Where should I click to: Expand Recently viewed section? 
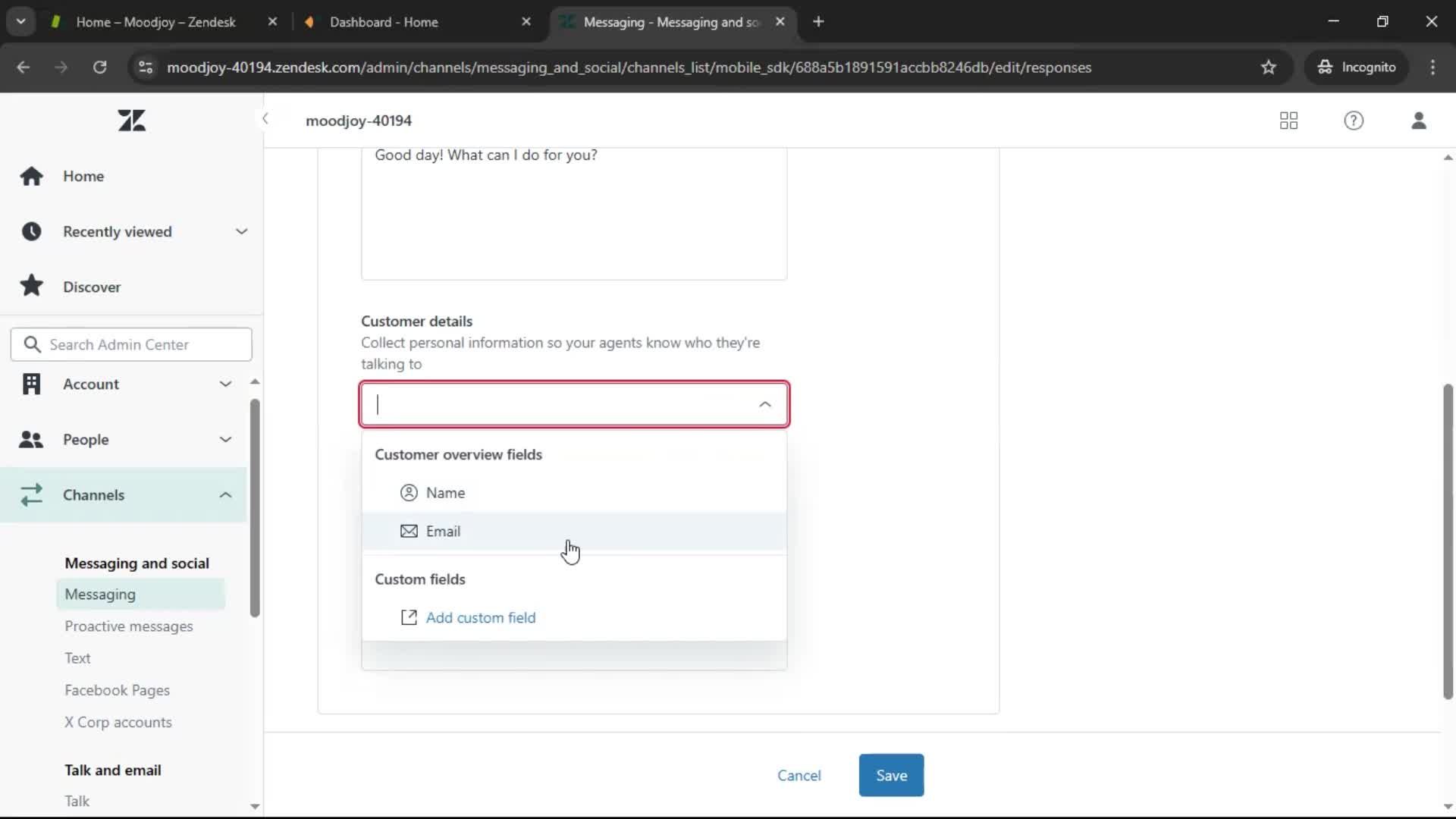241,231
